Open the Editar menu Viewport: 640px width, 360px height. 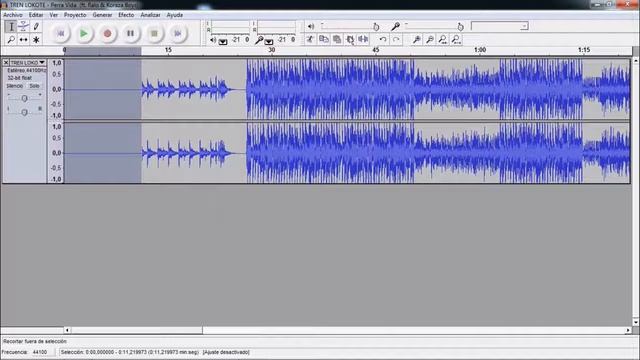coord(36,15)
